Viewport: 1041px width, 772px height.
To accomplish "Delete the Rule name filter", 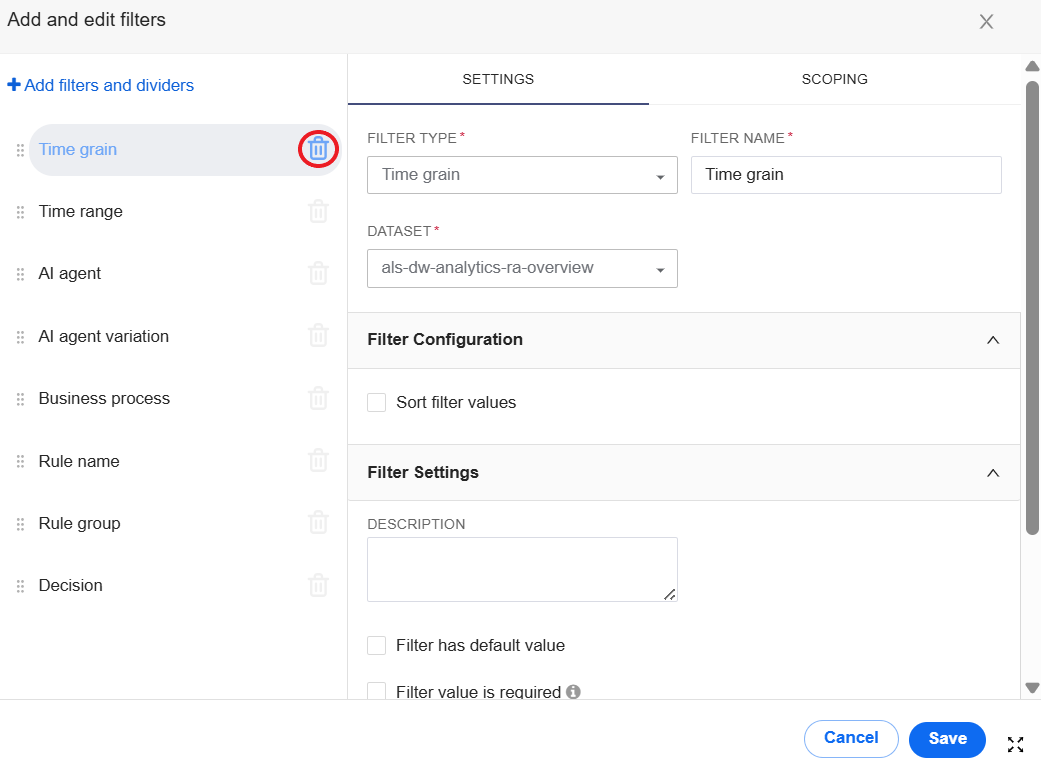I will click(x=319, y=460).
